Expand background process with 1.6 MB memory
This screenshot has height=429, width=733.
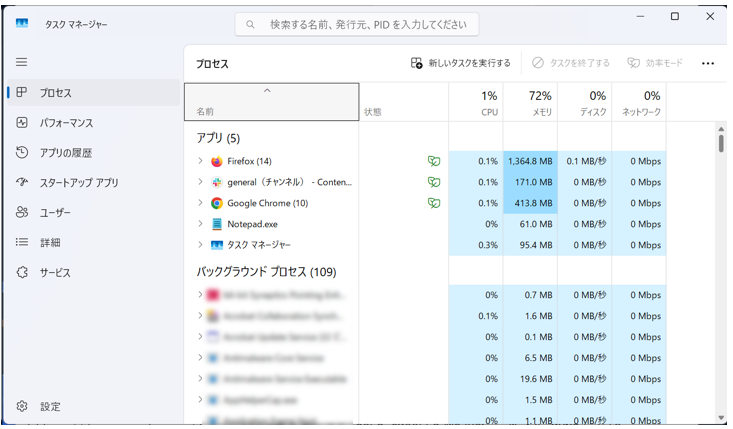coord(200,315)
